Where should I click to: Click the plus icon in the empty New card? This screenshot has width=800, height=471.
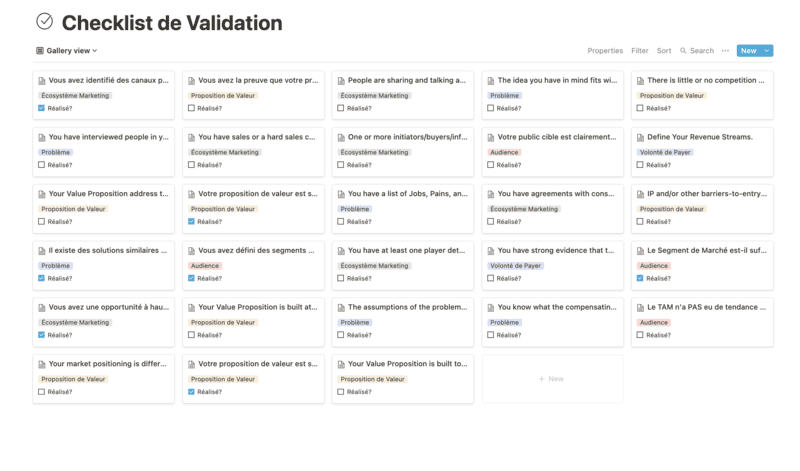[541, 379]
